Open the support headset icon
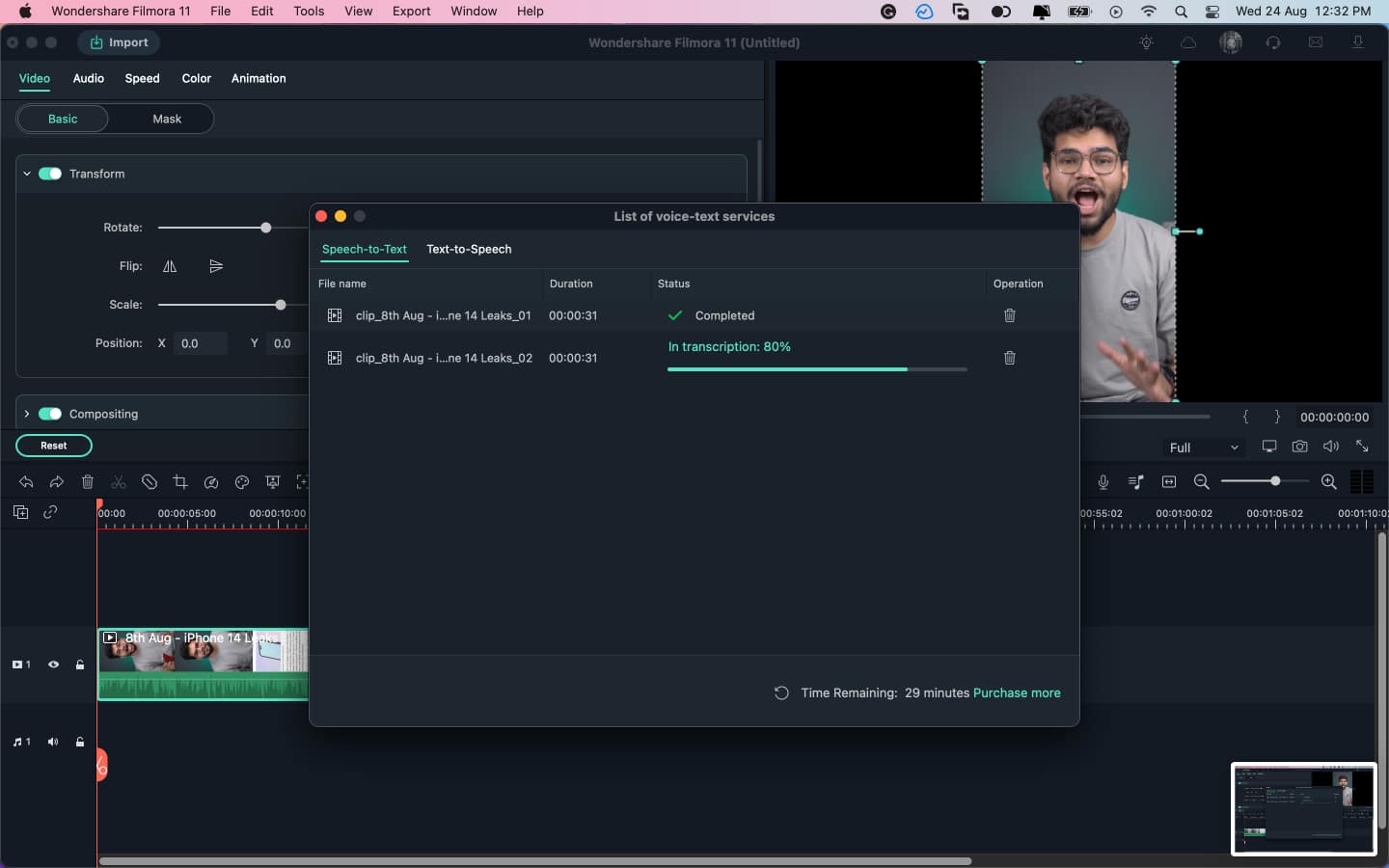 coord(1273,42)
